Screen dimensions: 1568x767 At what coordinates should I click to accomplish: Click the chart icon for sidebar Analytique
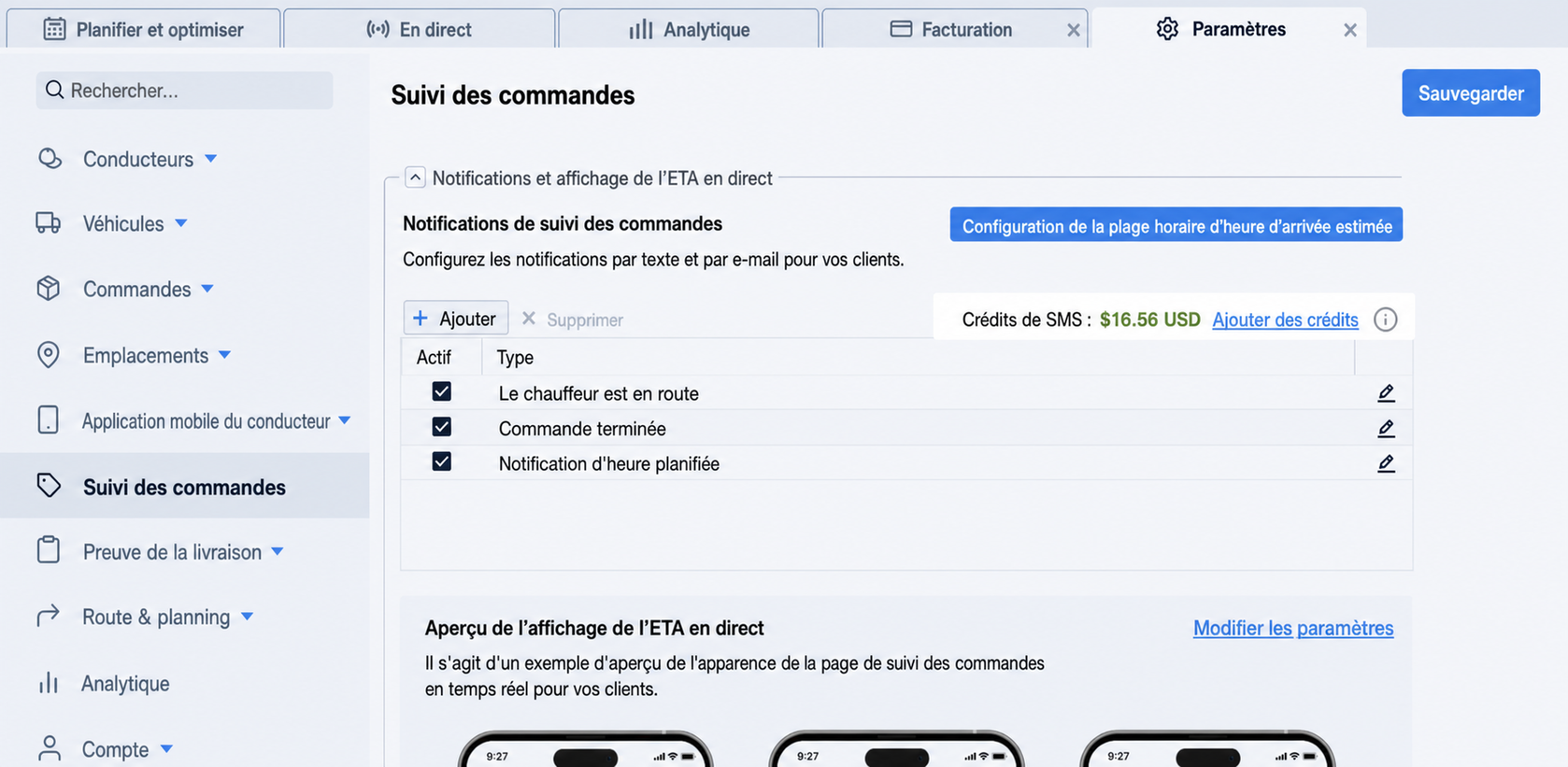pos(49,683)
